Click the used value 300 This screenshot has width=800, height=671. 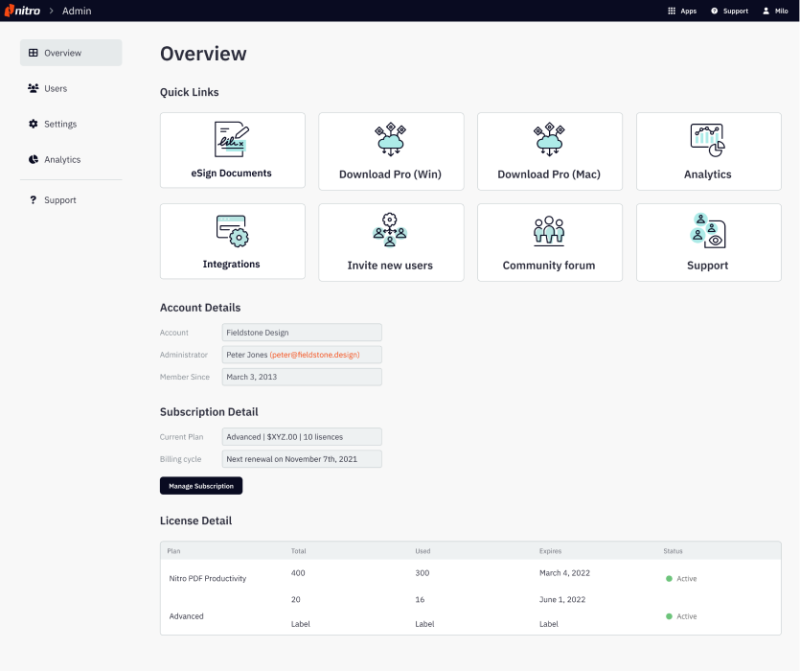tap(422, 573)
